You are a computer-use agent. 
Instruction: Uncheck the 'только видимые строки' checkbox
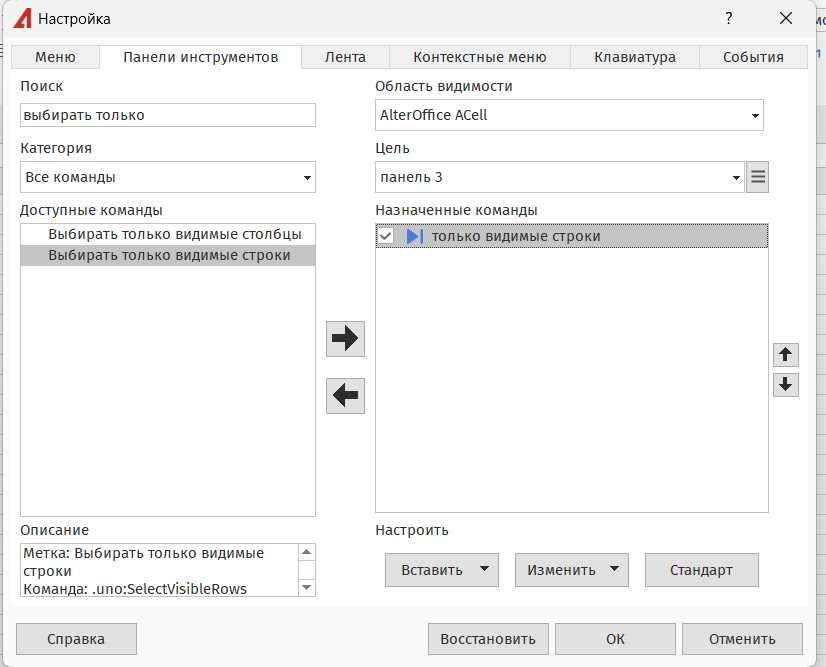click(x=386, y=237)
